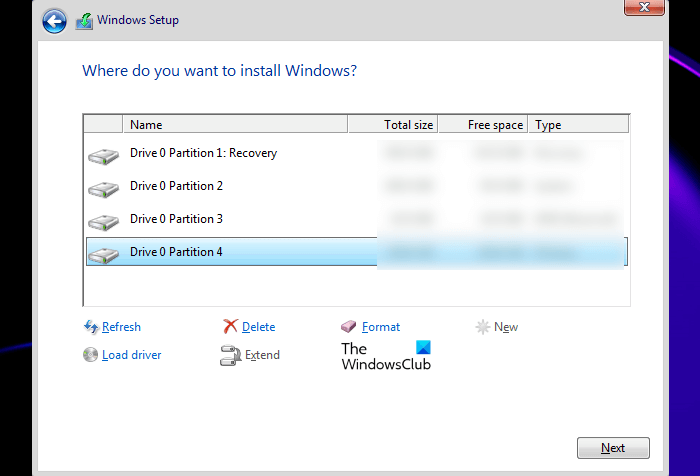Click the red Delete X icon

point(230,327)
